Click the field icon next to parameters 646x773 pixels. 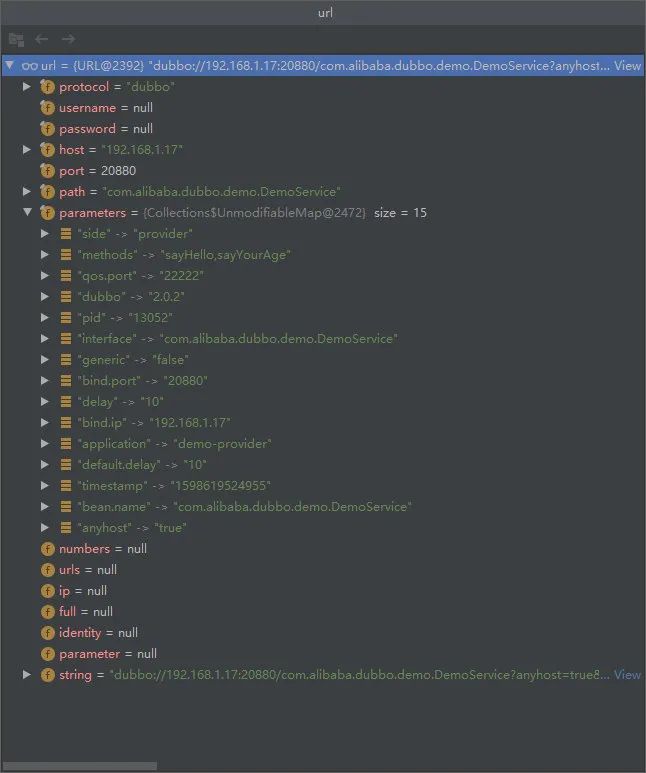click(47, 213)
